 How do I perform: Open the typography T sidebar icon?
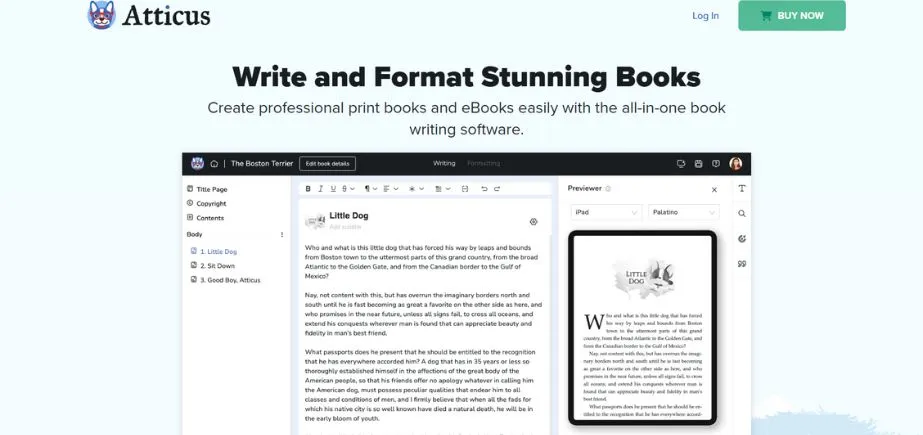tap(742, 188)
